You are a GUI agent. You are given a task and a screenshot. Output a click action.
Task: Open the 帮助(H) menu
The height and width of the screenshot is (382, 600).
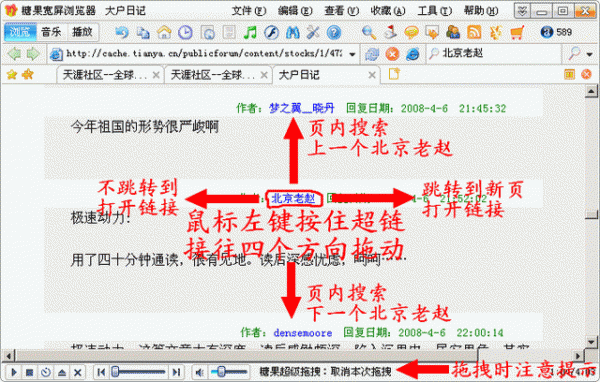[x=481, y=11]
